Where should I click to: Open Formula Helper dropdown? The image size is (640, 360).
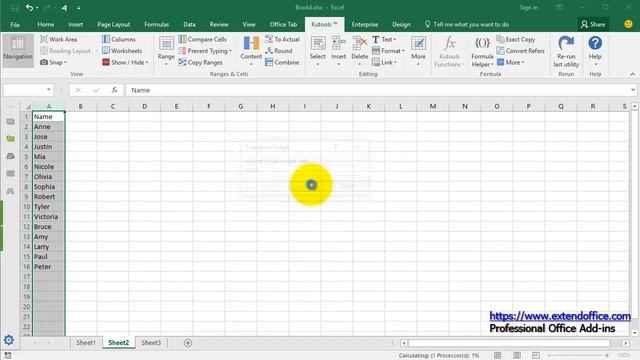pos(482,51)
